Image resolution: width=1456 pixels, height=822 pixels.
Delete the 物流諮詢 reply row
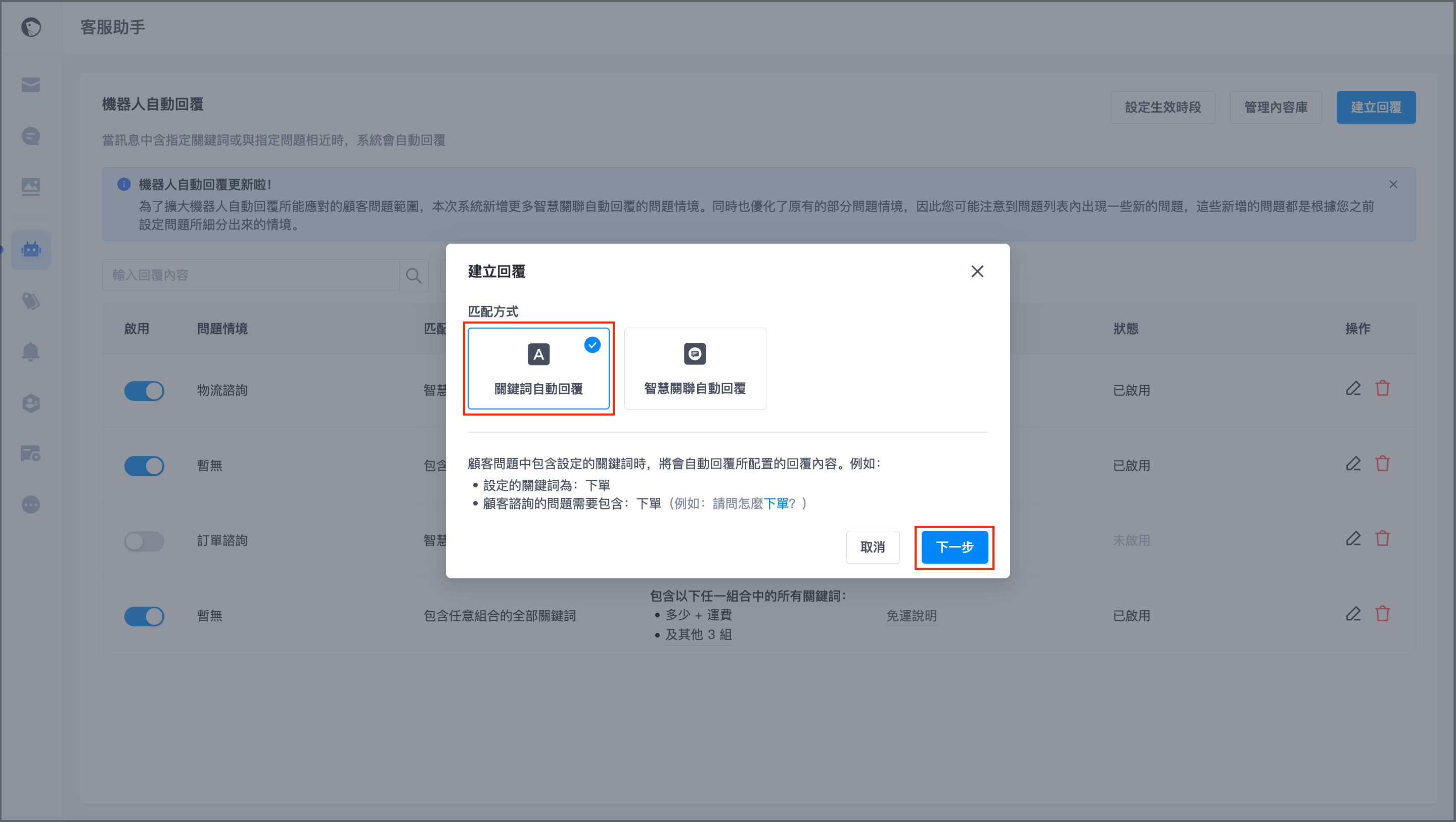point(1383,389)
